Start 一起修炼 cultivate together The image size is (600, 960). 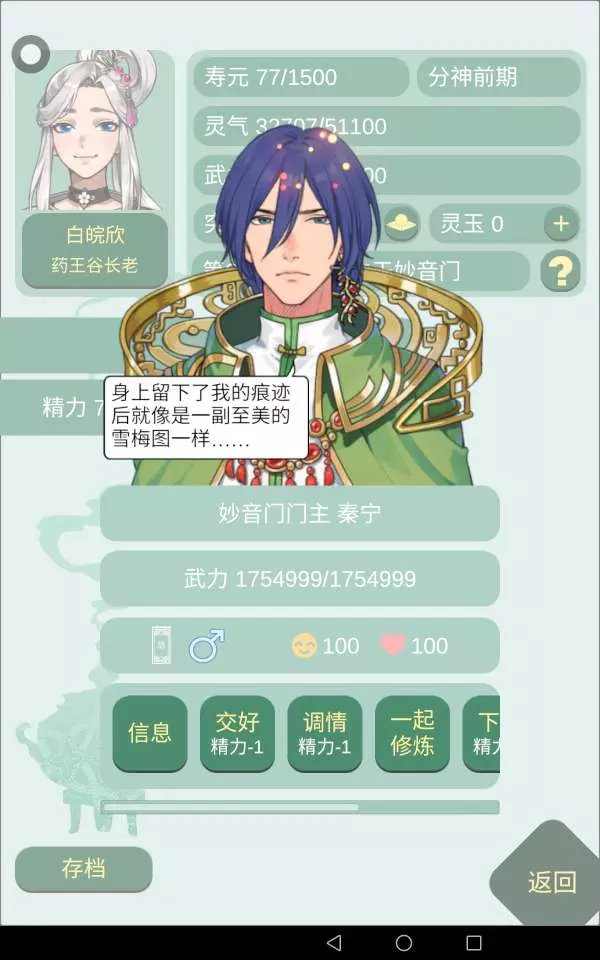(x=412, y=733)
